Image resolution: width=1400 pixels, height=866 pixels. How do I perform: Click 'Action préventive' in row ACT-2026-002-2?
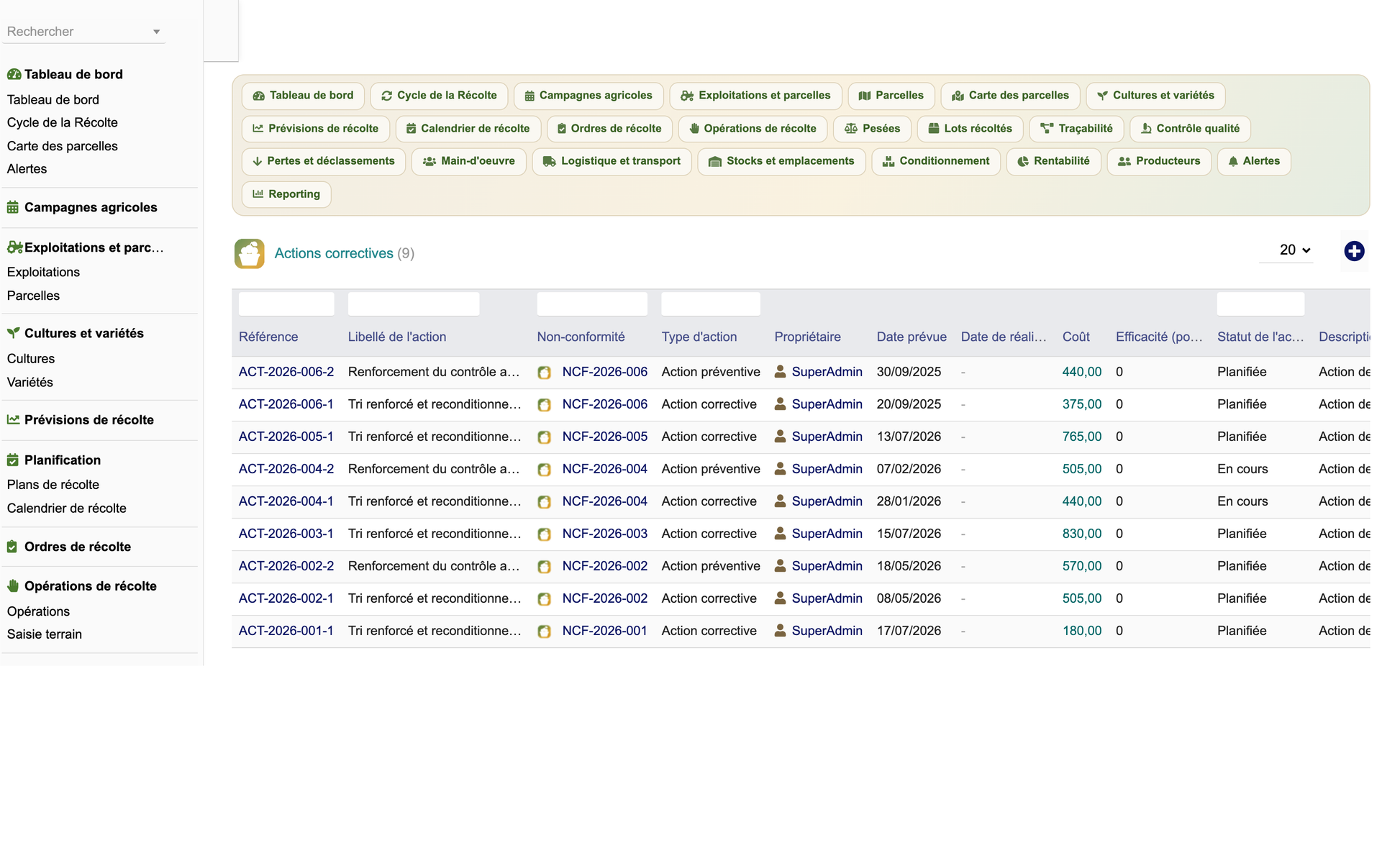710,566
